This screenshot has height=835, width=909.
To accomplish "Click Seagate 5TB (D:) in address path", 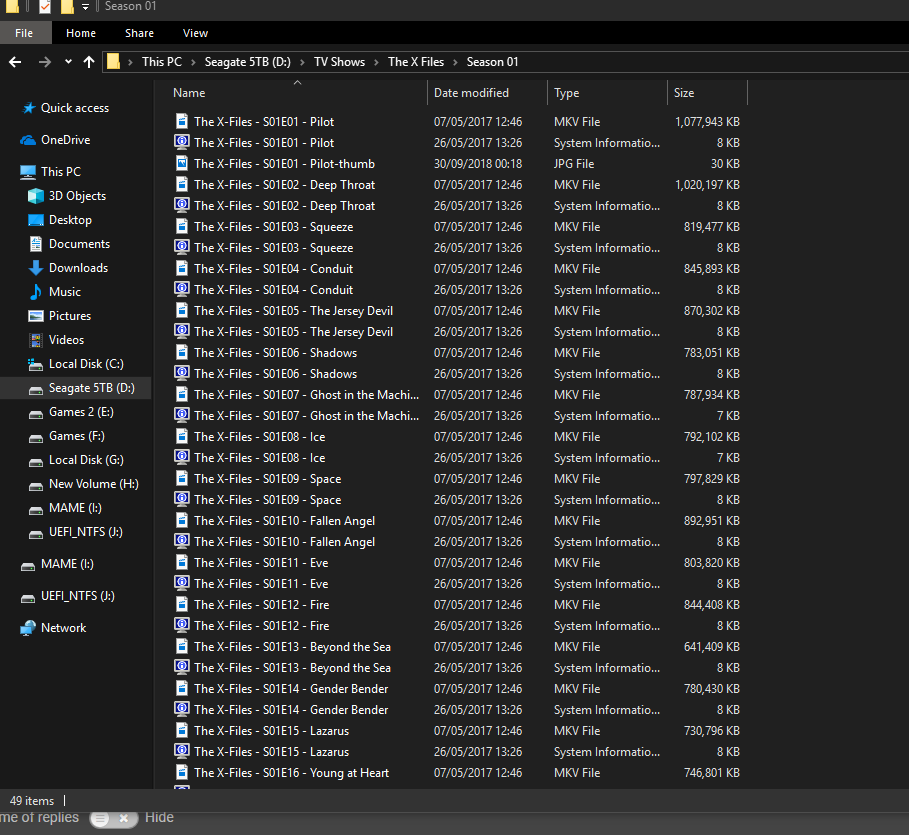I will (x=247, y=62).
